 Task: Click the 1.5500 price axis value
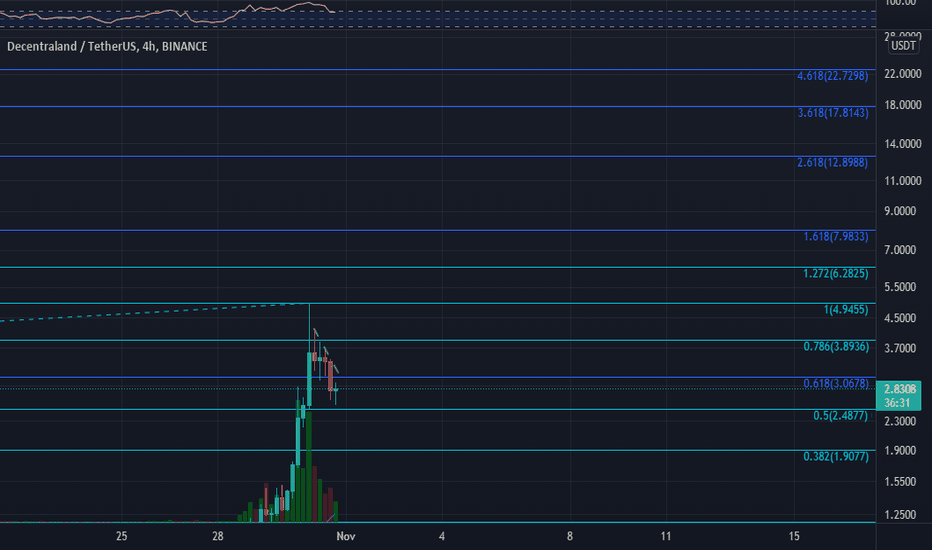click(900, 482)
